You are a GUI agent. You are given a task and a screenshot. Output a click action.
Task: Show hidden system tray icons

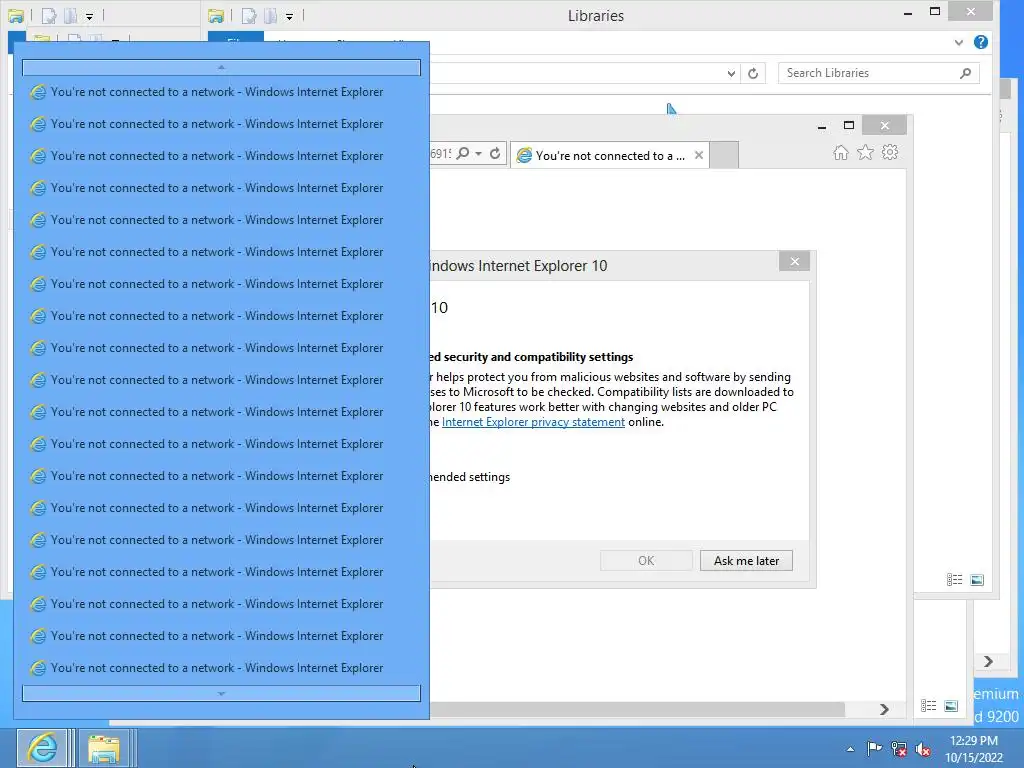tap(850, 749)
